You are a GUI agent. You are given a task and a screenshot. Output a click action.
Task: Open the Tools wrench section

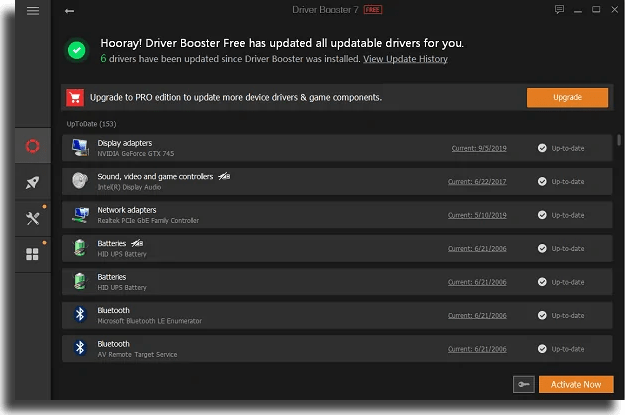(x=33, y=218)
